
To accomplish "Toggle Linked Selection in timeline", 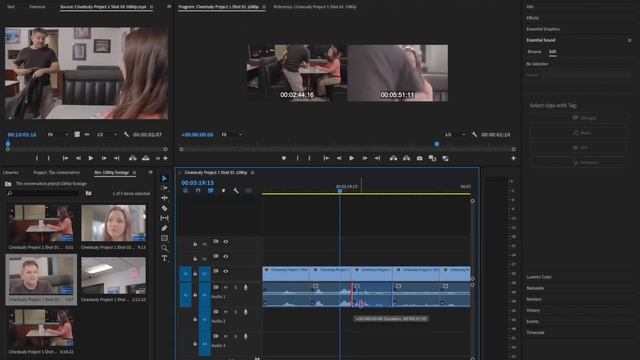I will pyautogui.click(x=211, y=191).
